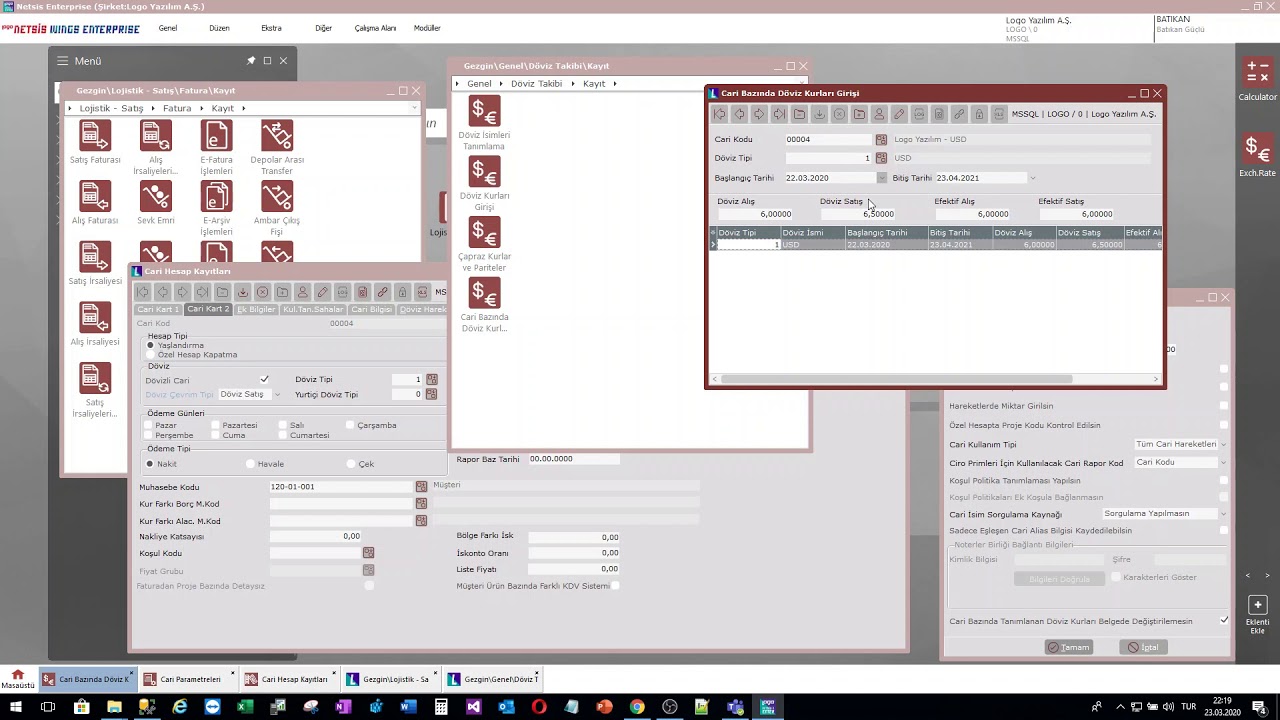Image resolution: width=1280 pixels, height=720 pixels.
Task: Check Çarşamba payment day
Action: point(350,426)
